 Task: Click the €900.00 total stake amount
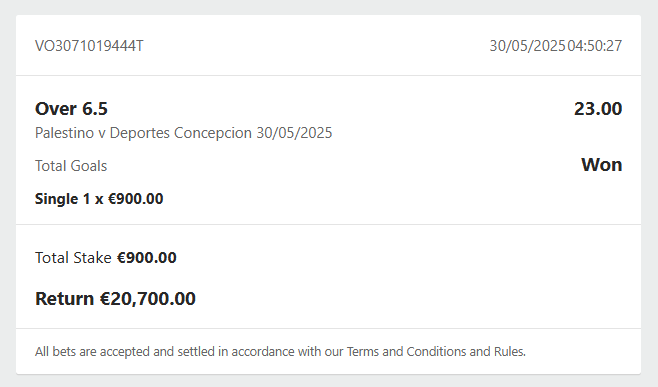(x=146, y=258)
